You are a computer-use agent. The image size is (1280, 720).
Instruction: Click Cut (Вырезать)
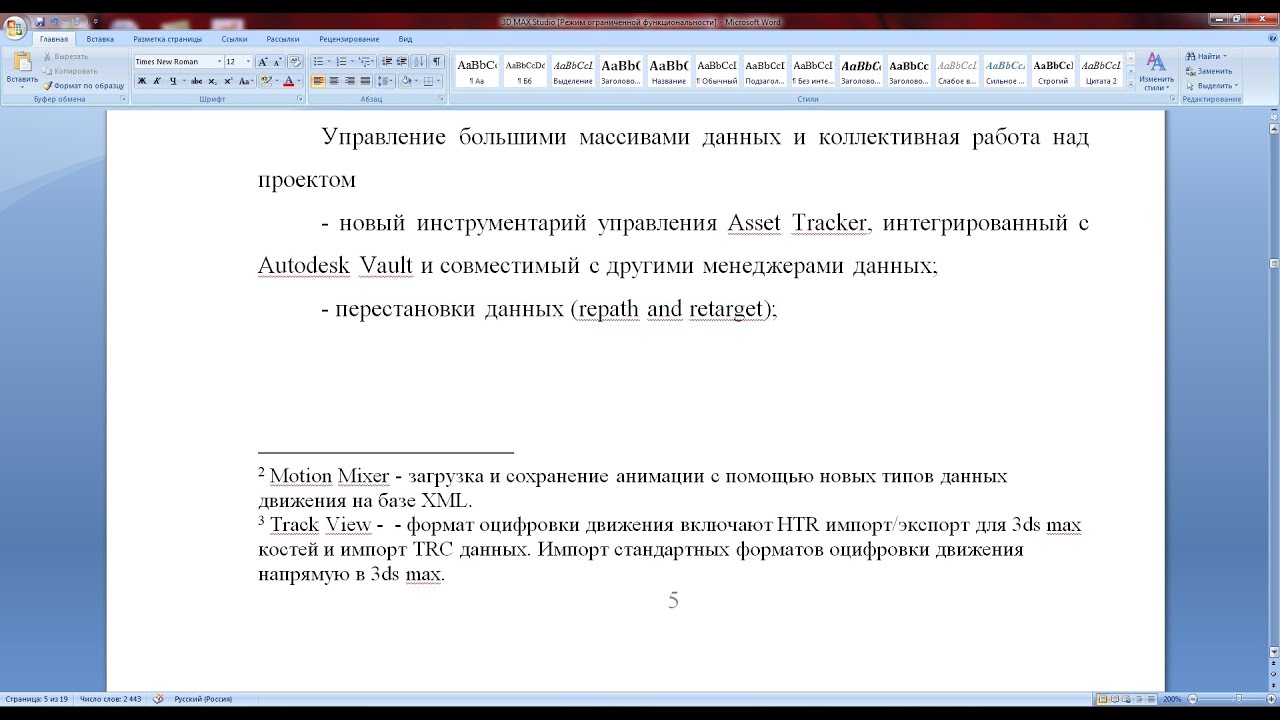(66, 56)
